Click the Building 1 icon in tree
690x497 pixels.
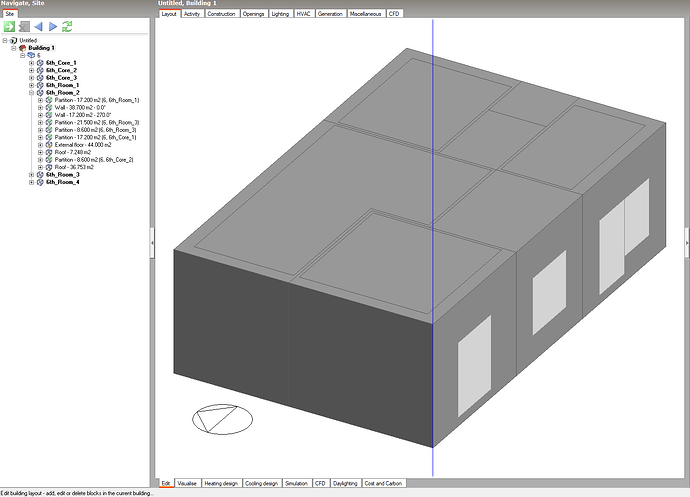[x=23, y=48]
